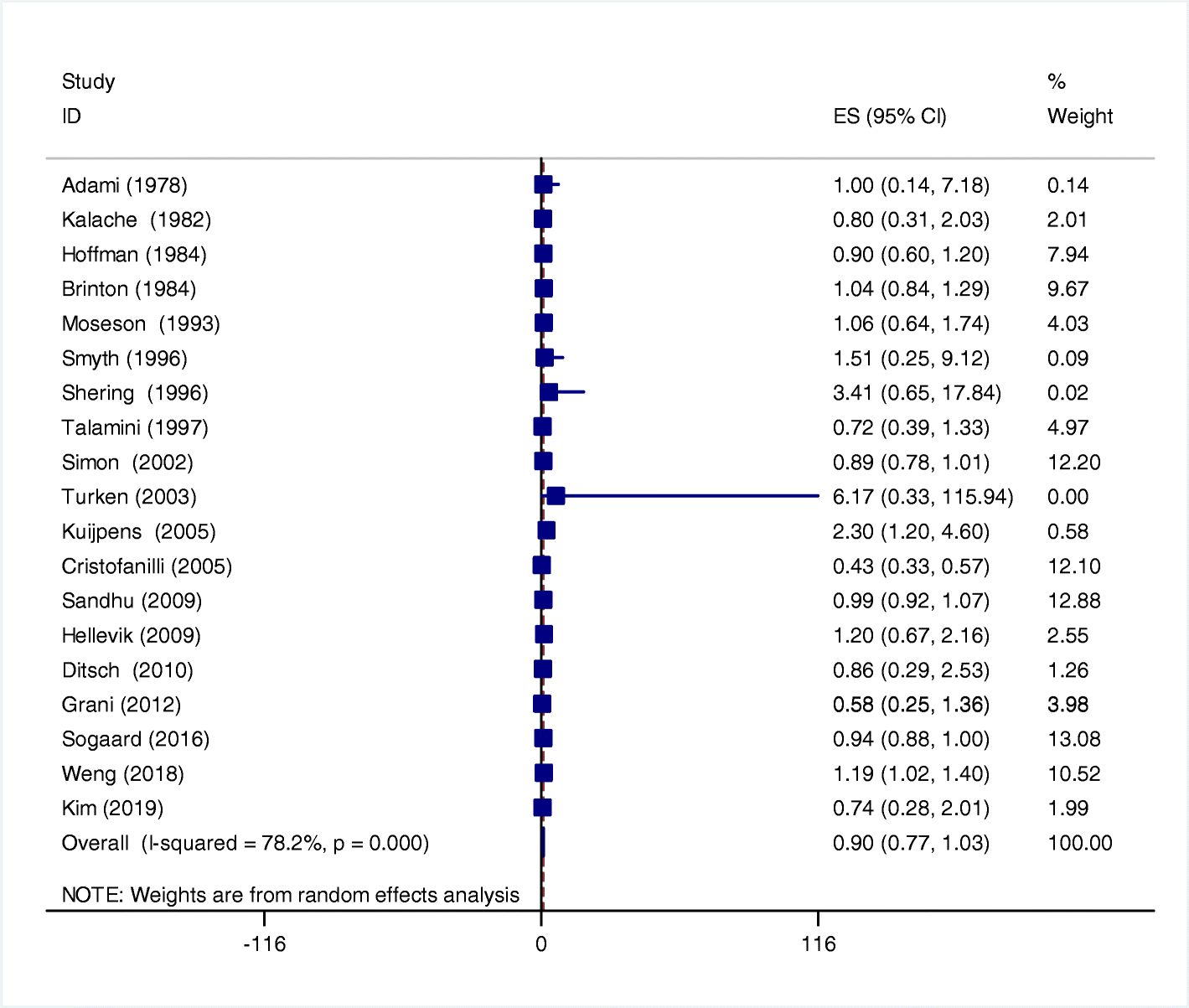Click the x-axis tick label -116
This screenshot has width=1189, height=1008.
click(x=264, y=944)
